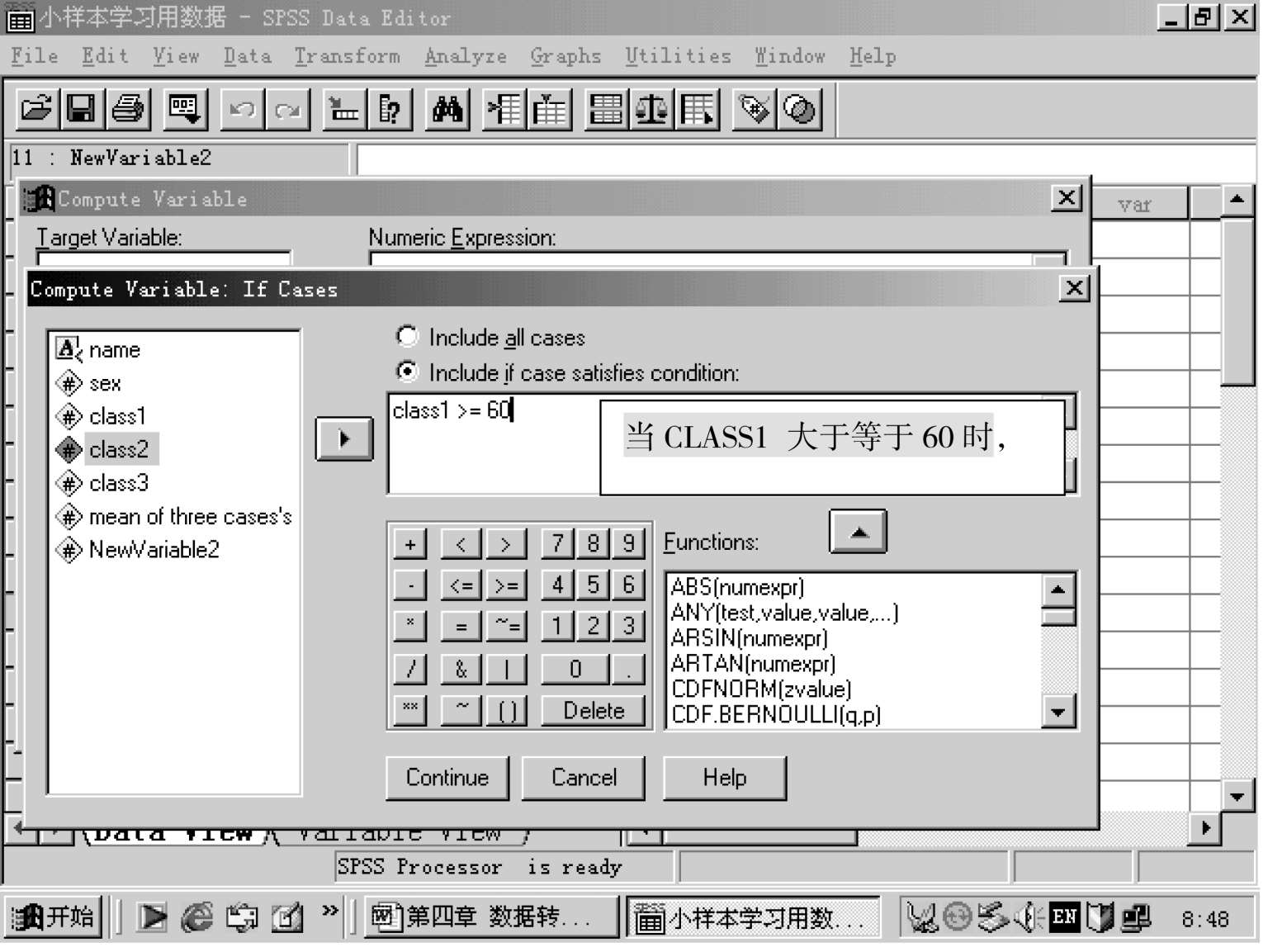Open the Analyze menu

tap(466, 56)
